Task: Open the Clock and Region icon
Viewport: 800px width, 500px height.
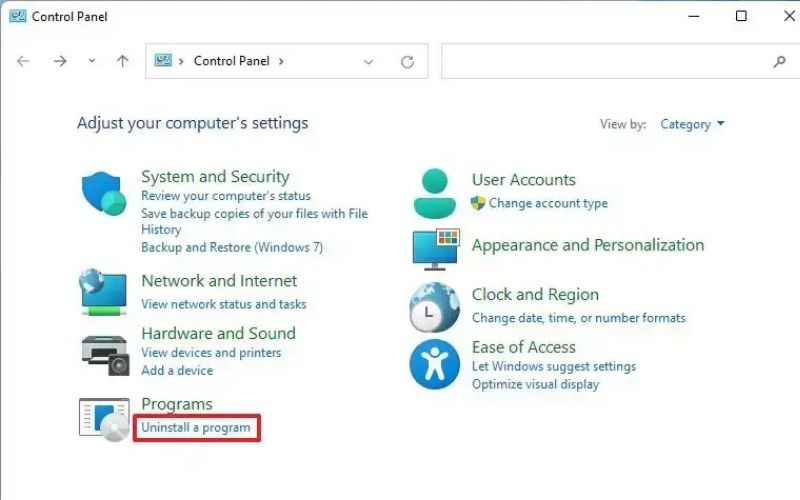Action: (435, 306)
